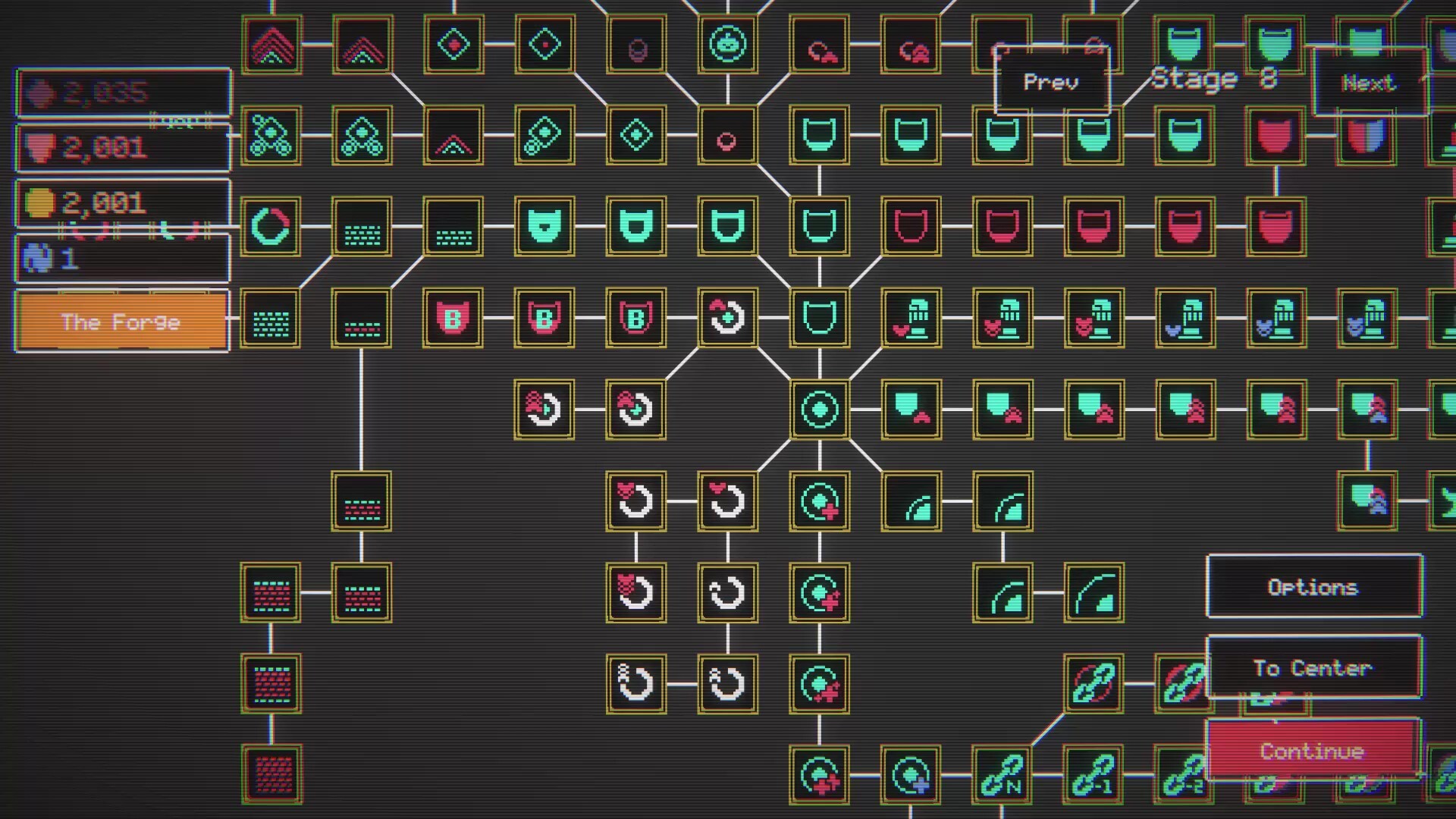
Task: Open the Options panel
Action: point(1313,586)
